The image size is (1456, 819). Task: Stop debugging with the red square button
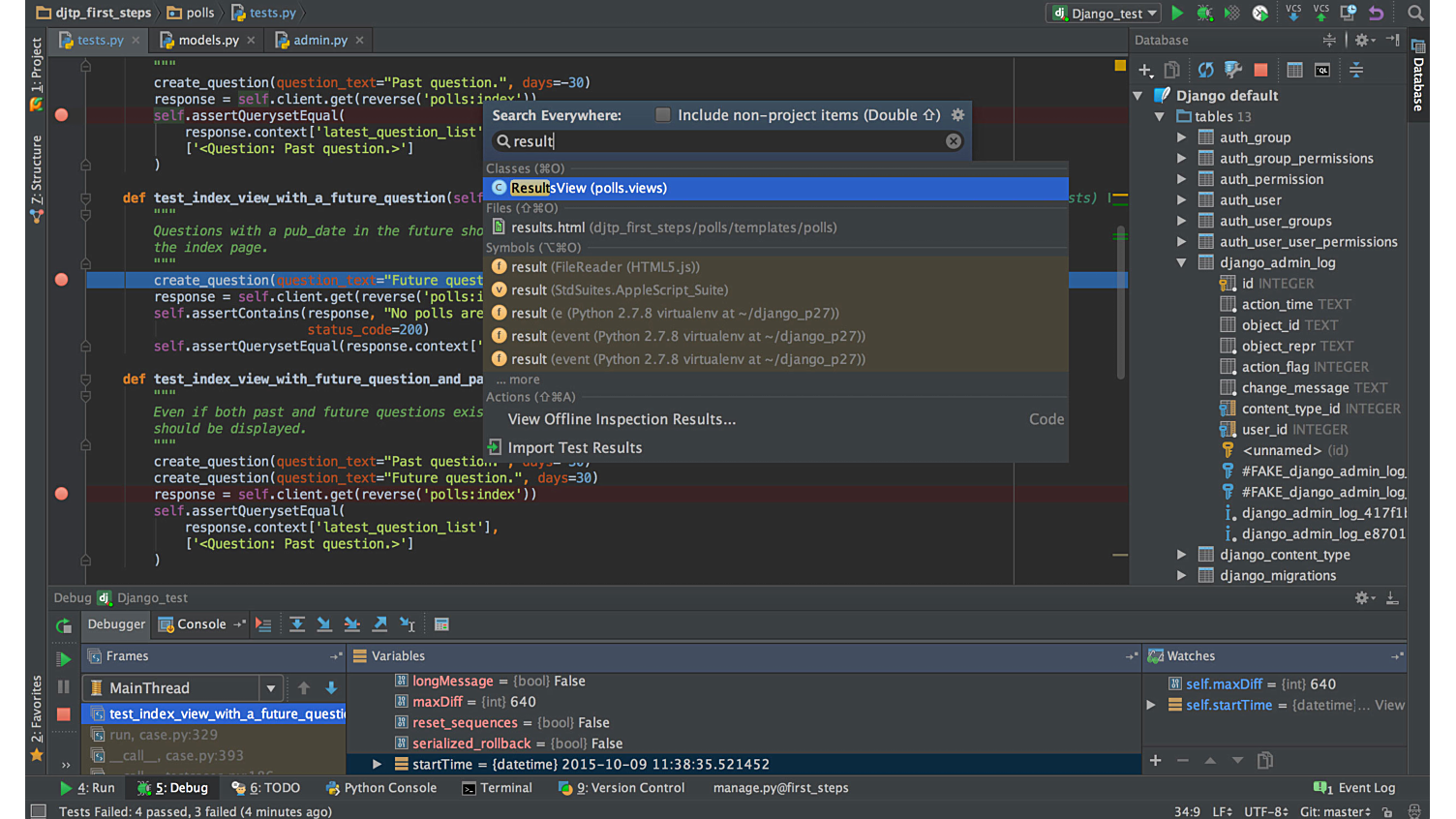coord(64,714)
